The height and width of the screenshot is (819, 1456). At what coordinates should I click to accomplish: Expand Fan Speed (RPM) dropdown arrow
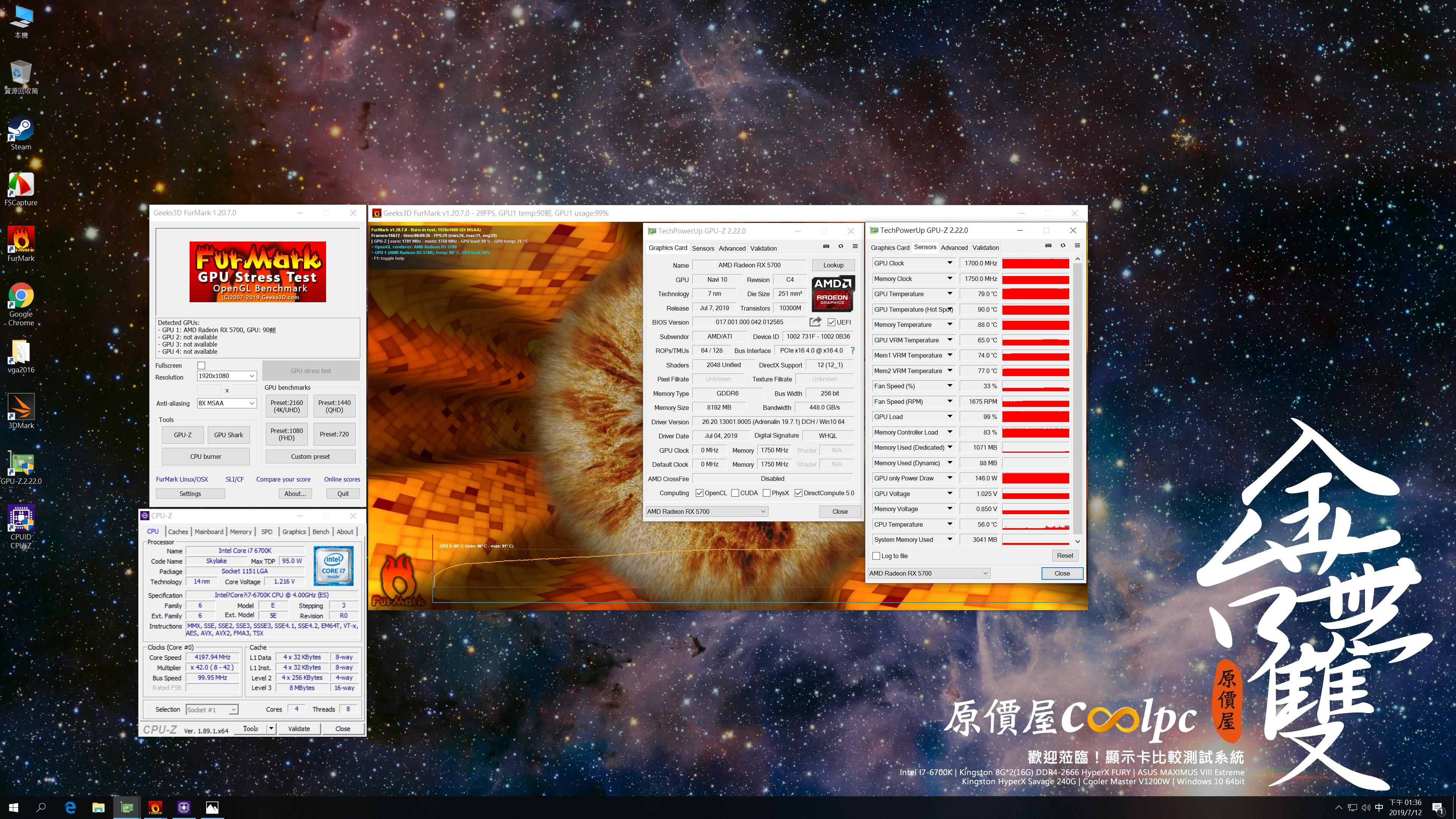(x=949, y=401)
